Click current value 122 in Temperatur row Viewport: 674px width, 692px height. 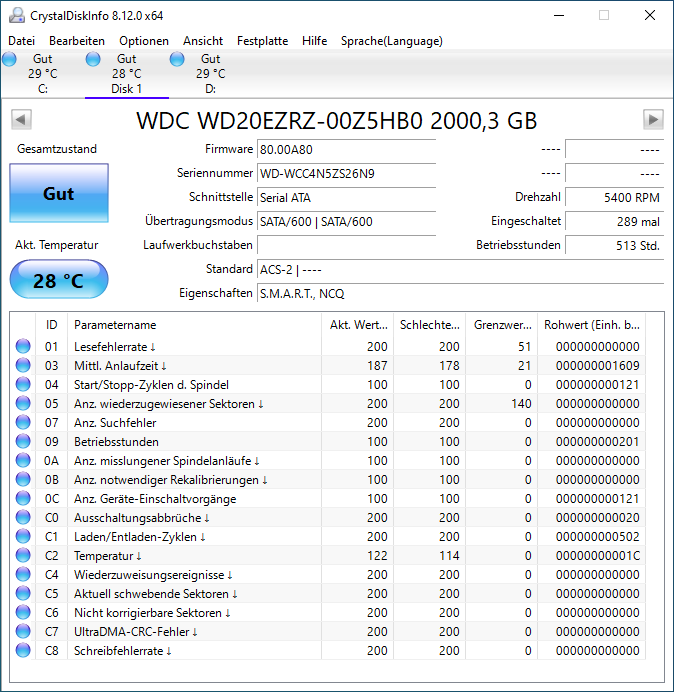click(377, 556)
